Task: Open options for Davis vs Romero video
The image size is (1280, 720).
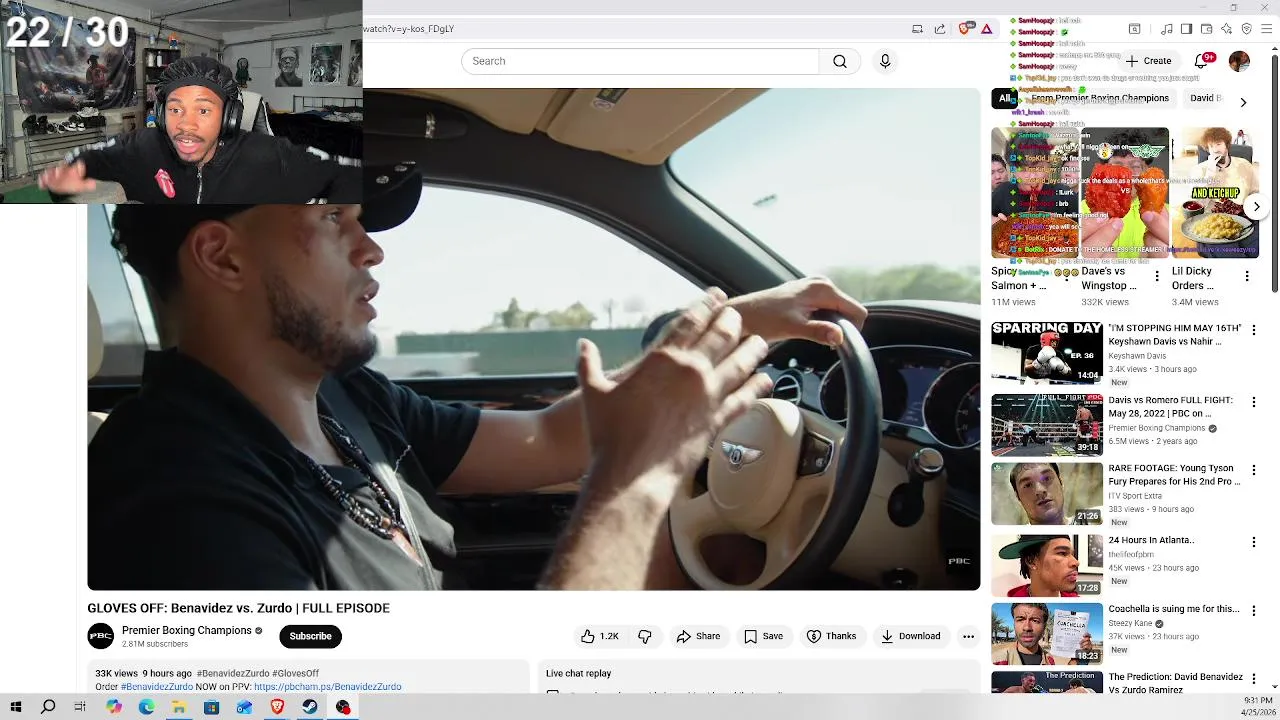Action: click(x=1253, y=402)
